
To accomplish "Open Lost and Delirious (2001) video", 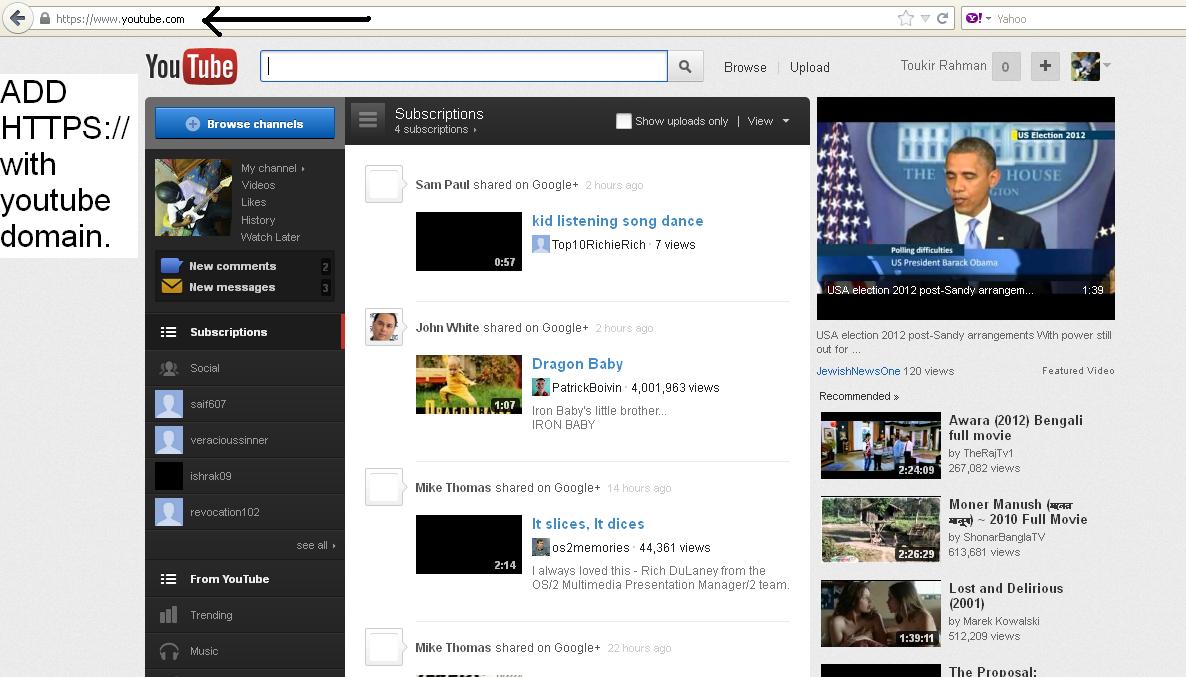I will (x=1005, y=596).
